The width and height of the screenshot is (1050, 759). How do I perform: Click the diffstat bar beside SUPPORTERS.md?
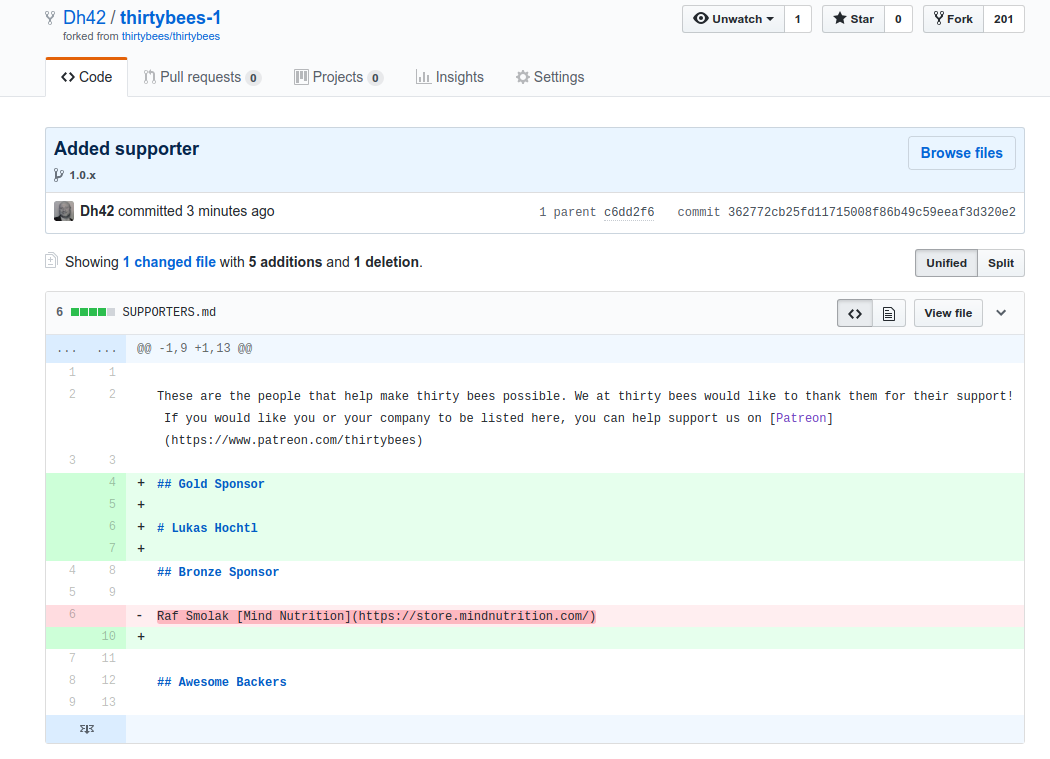(92, 312)
